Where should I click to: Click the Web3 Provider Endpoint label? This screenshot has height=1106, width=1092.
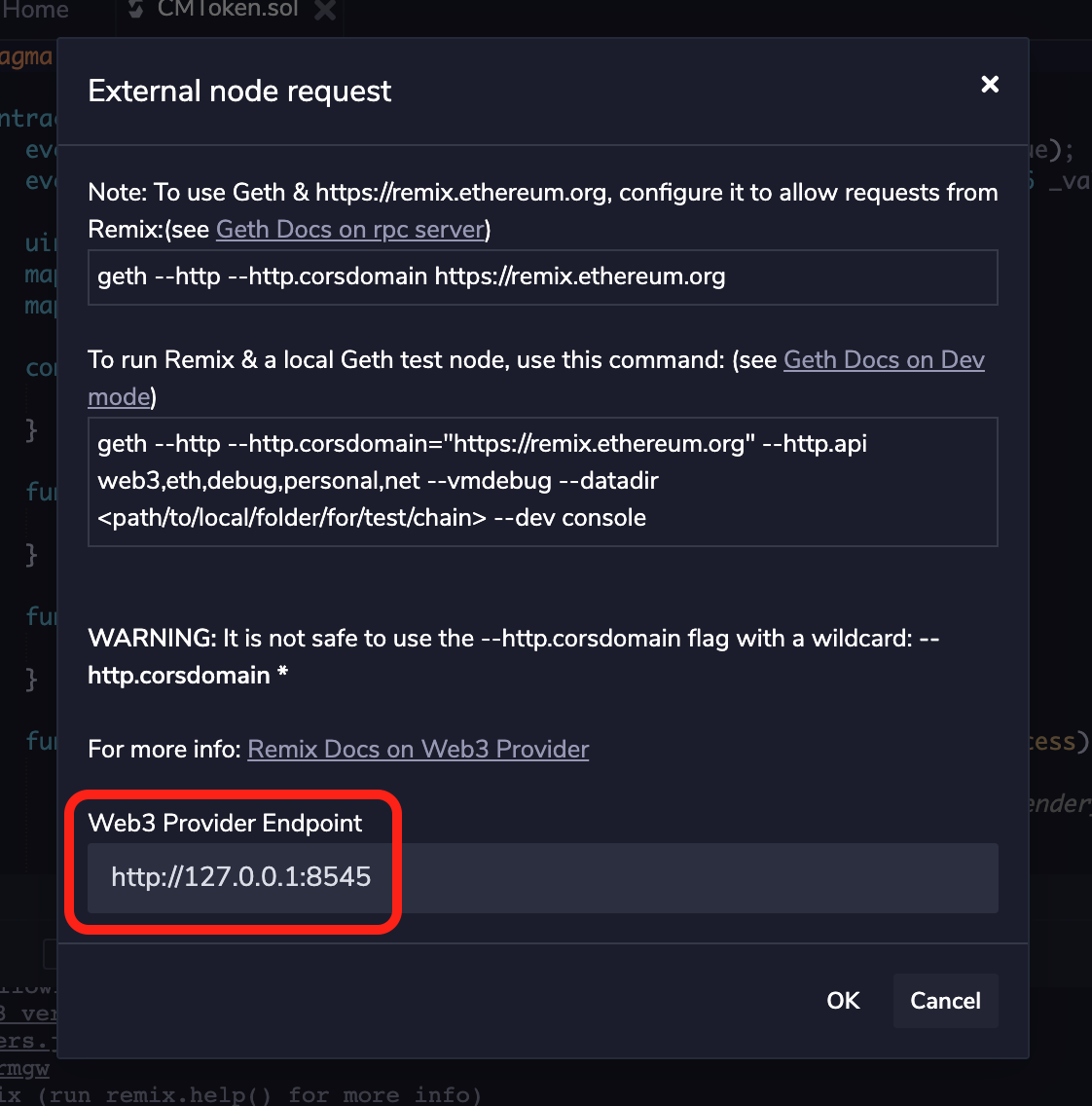point(225,823)
